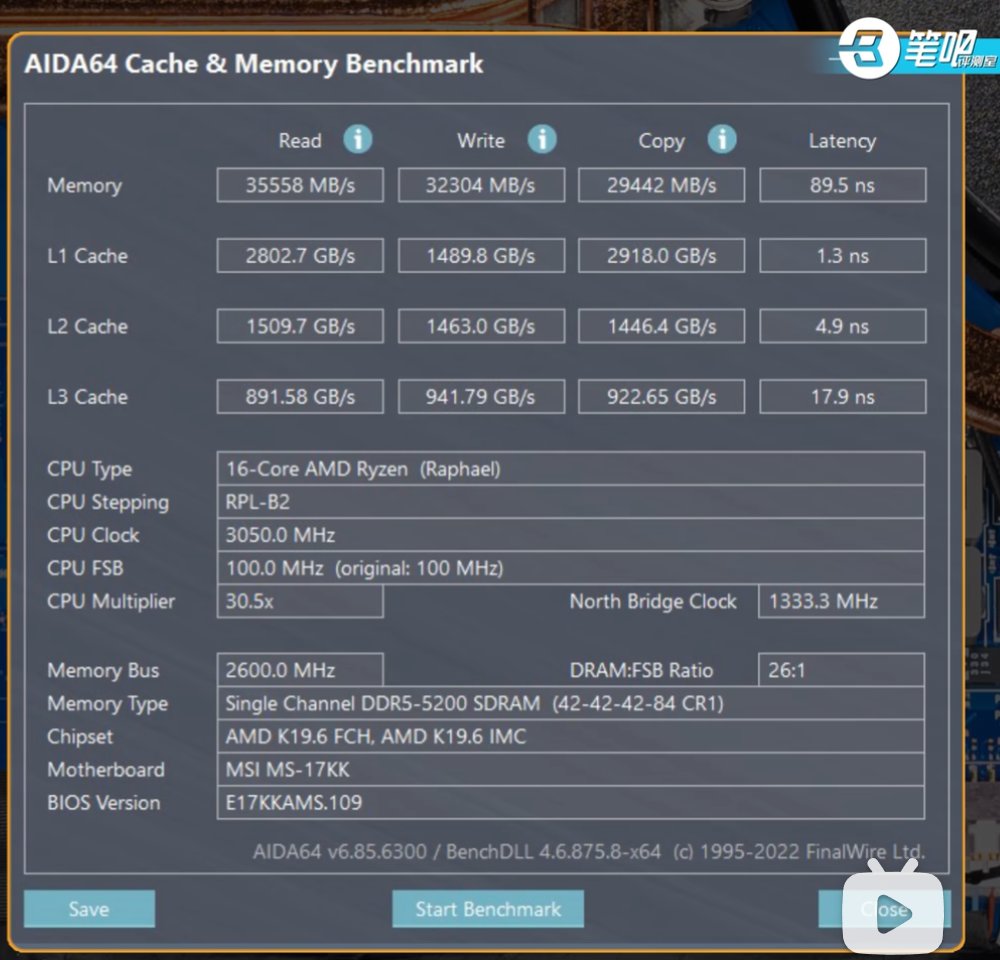Viewport: 1000px width, 960px height.
Task: Click the Copy column header label
Action: (x=661, y=141)
